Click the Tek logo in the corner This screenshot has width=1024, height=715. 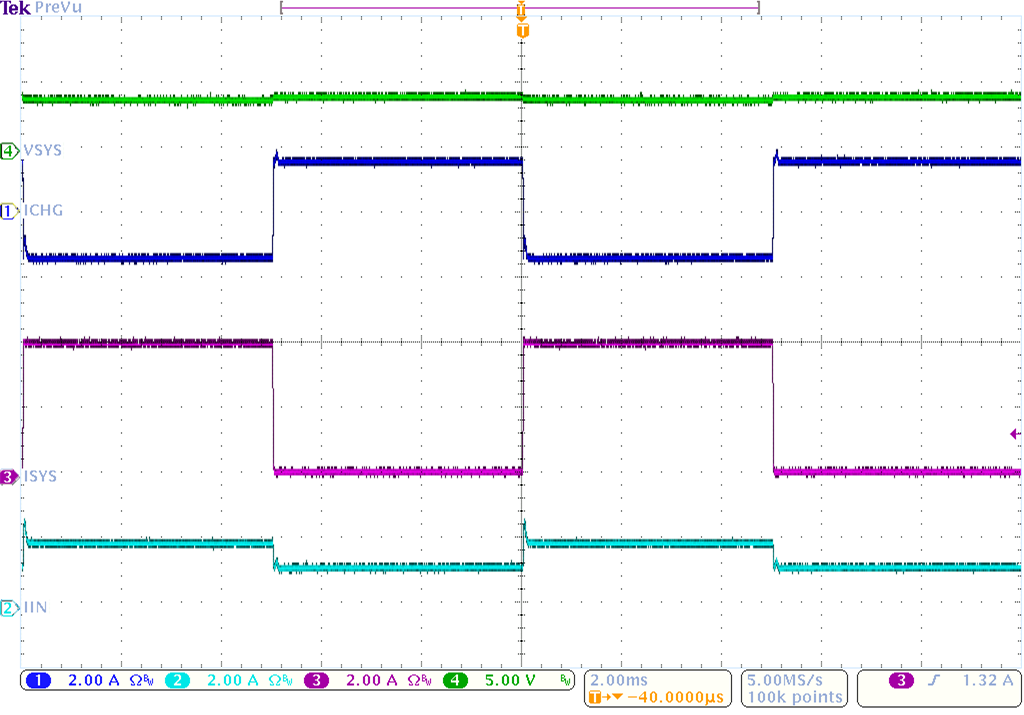[x=13, y=7]
